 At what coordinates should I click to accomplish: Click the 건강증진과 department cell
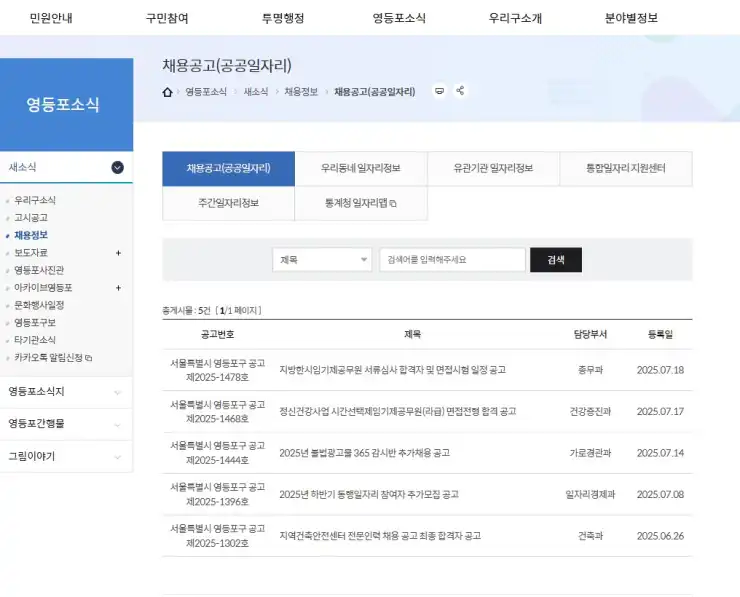[x=590, y=411]
